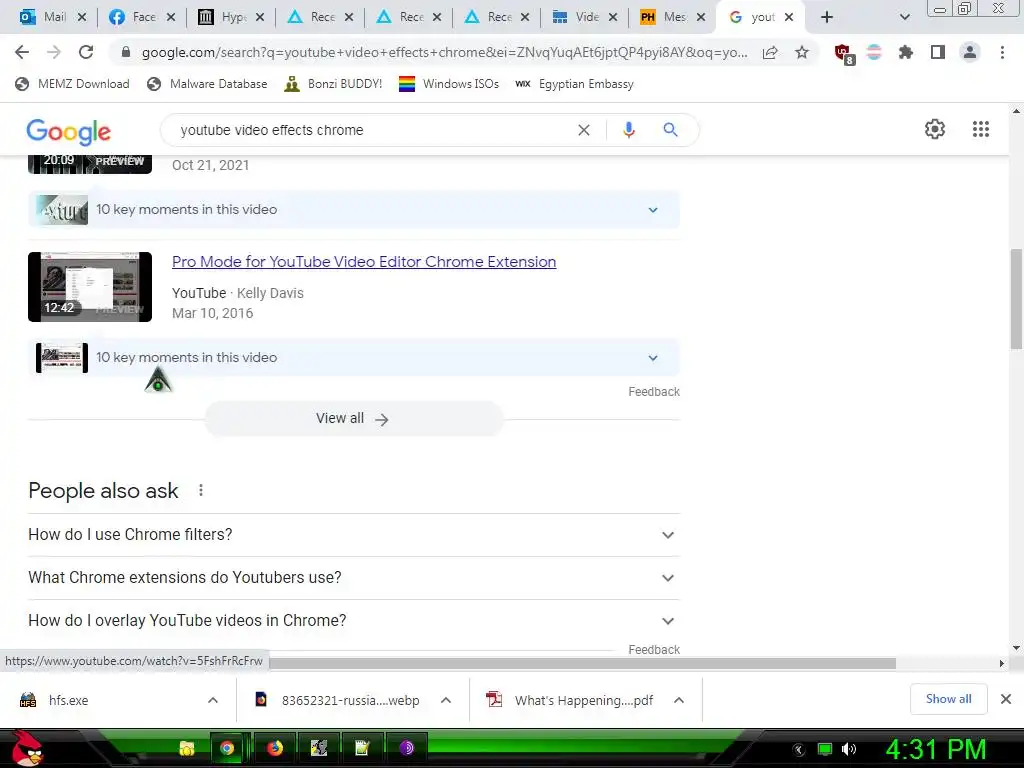Click in the search query text field

(x=372, y=130)
